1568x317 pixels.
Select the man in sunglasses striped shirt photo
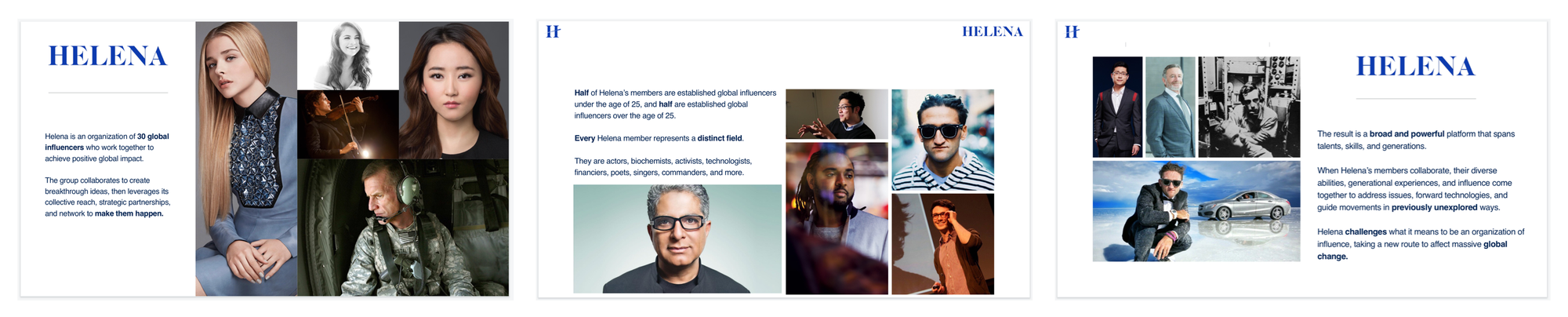pos(942,140)
